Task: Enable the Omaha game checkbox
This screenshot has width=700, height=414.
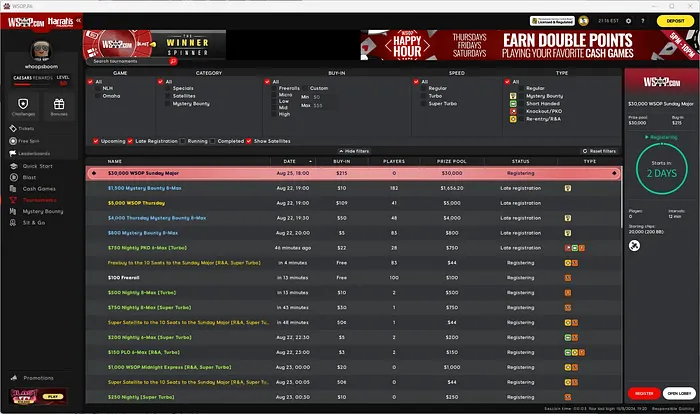Action: (x=98, y=96)
